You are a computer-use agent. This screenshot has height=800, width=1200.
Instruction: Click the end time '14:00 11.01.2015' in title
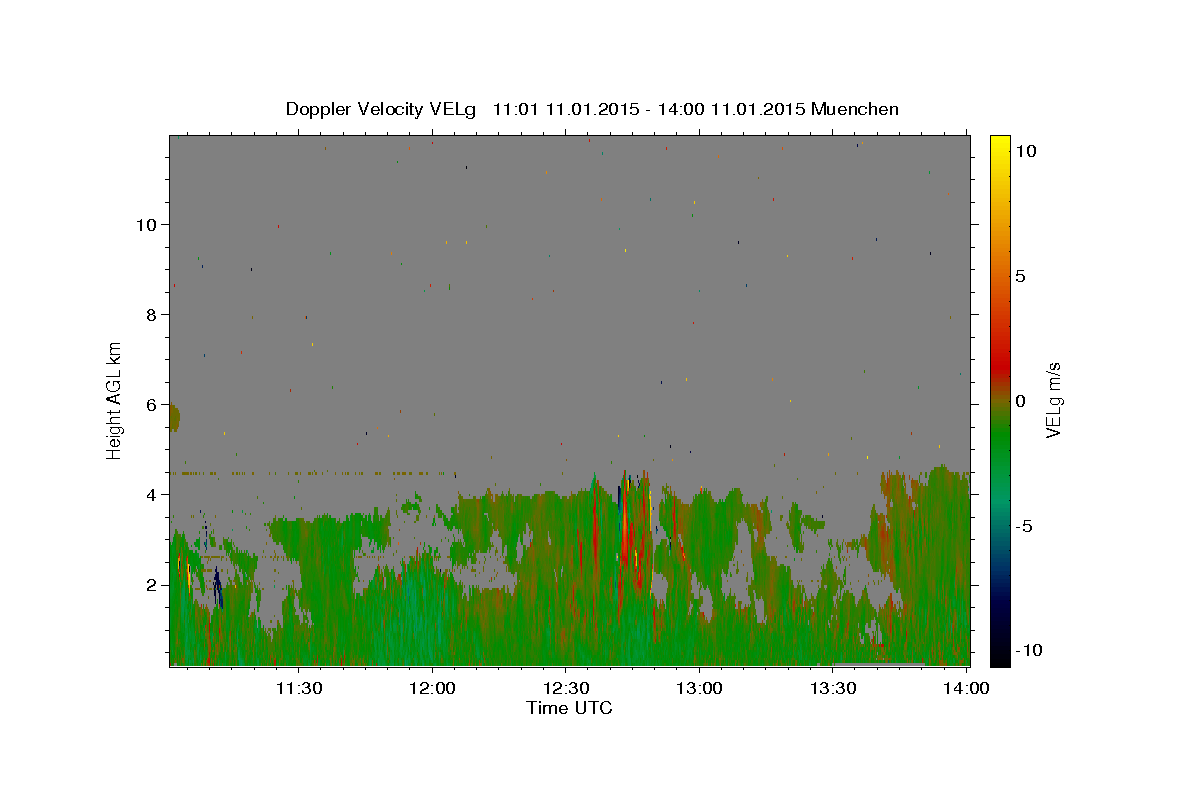[x=730, y=109]
